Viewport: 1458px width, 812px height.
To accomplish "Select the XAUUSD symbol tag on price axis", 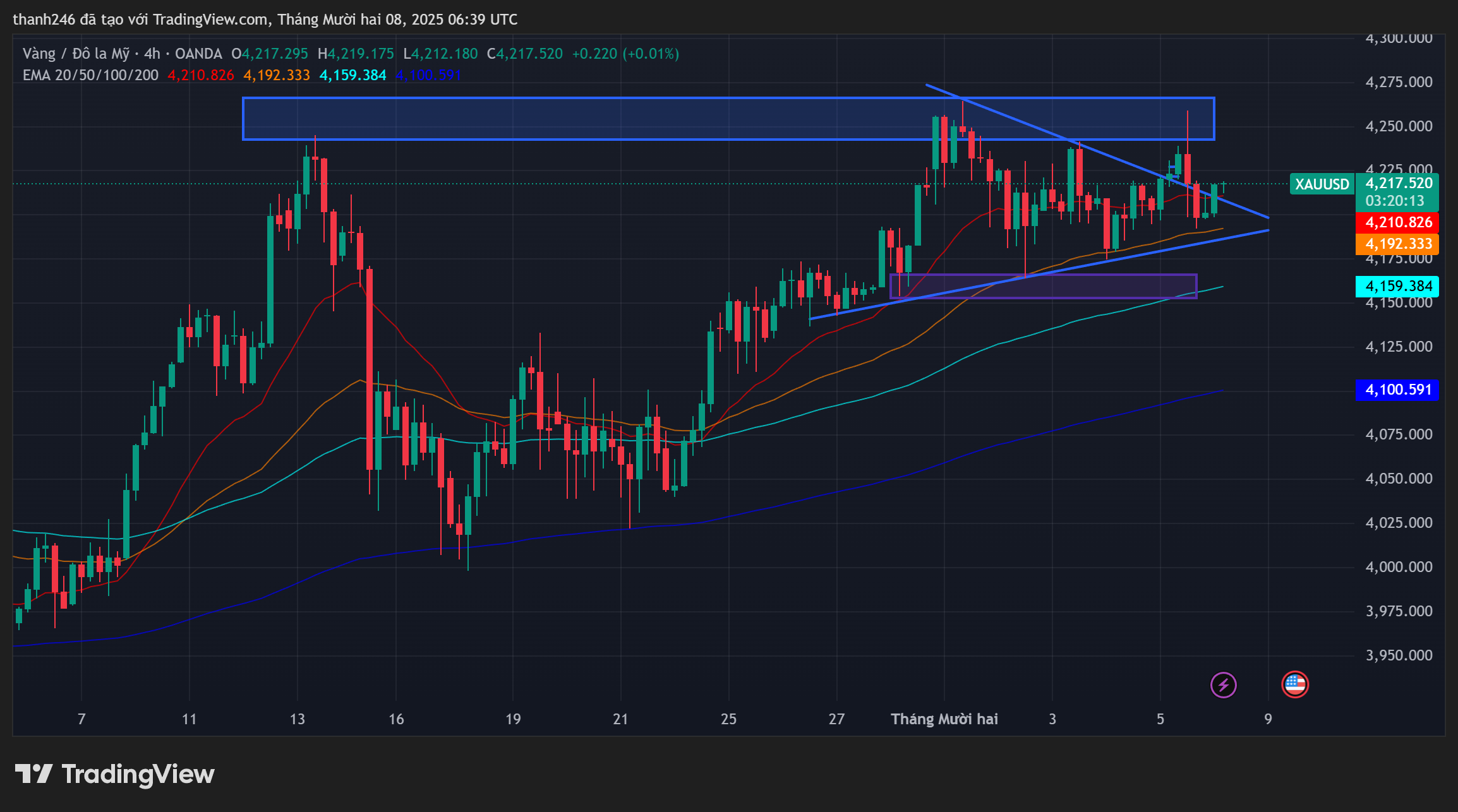I will coord(1322,184).
